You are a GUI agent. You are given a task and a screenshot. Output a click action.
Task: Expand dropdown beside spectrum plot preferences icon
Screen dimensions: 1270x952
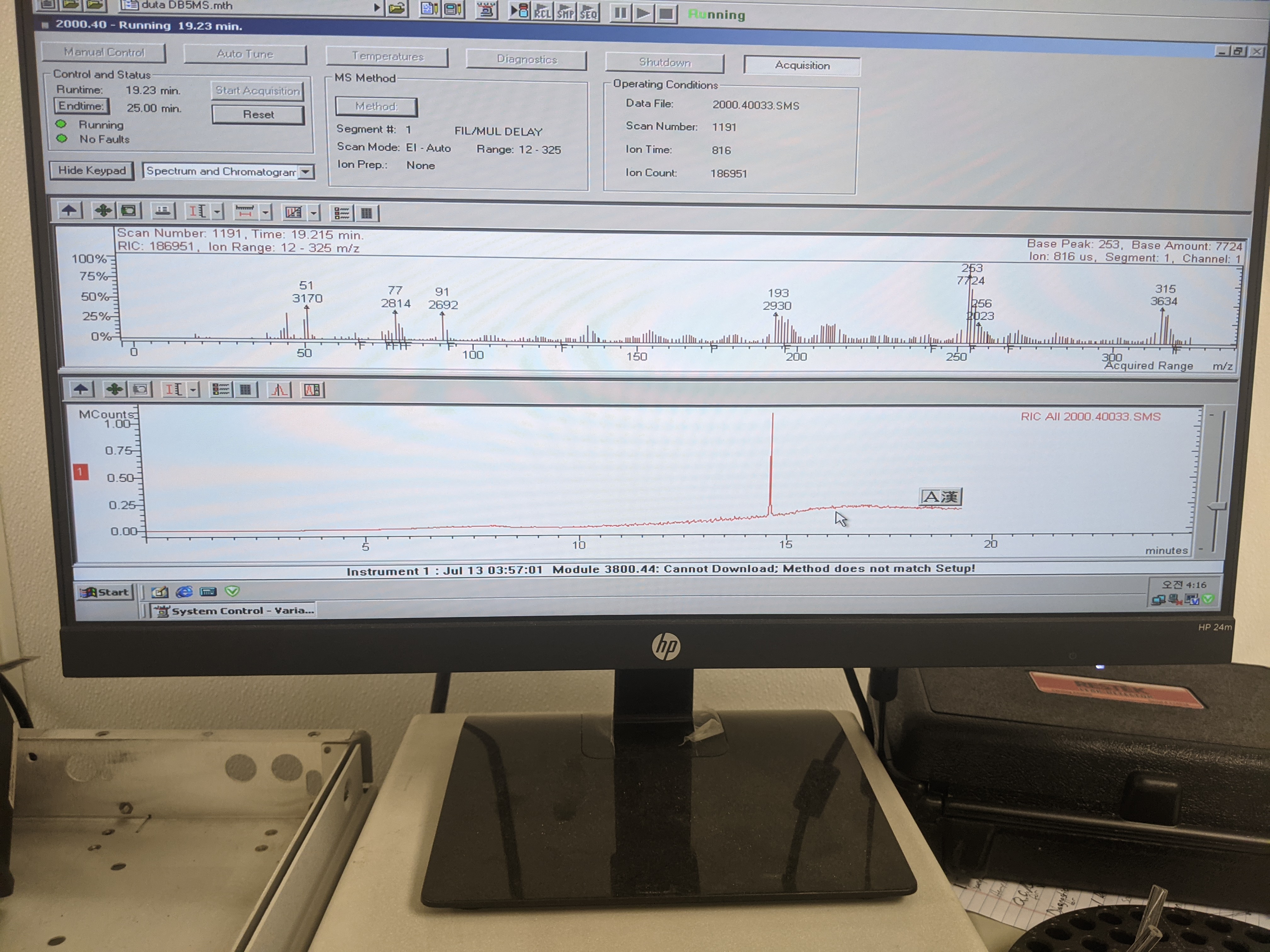tap(313, 213)
